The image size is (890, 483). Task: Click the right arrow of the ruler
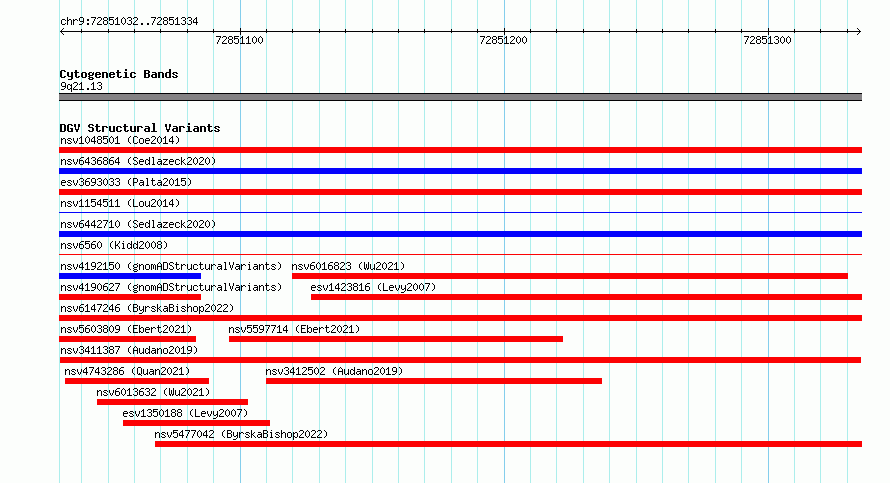pyautogui.click(x=859, y=32)
